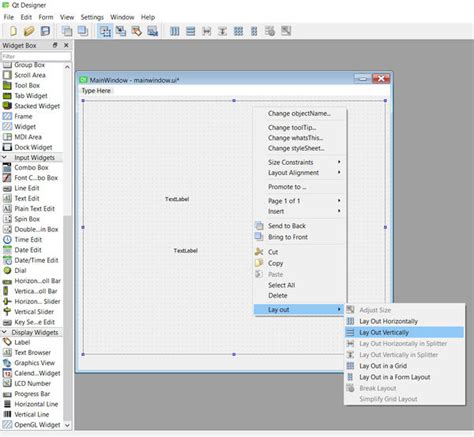This screenshot has height=437, width=474.
Task: Open the Page 1 of 1 submenu
Action: tap(299, 201)
